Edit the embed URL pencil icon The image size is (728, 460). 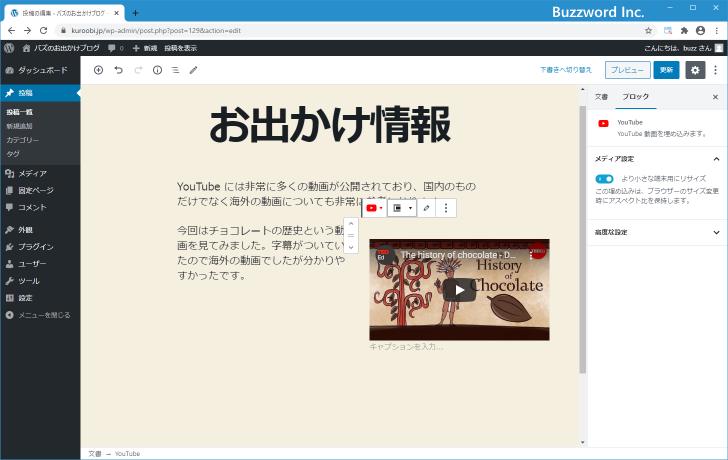tap(426, 208)
